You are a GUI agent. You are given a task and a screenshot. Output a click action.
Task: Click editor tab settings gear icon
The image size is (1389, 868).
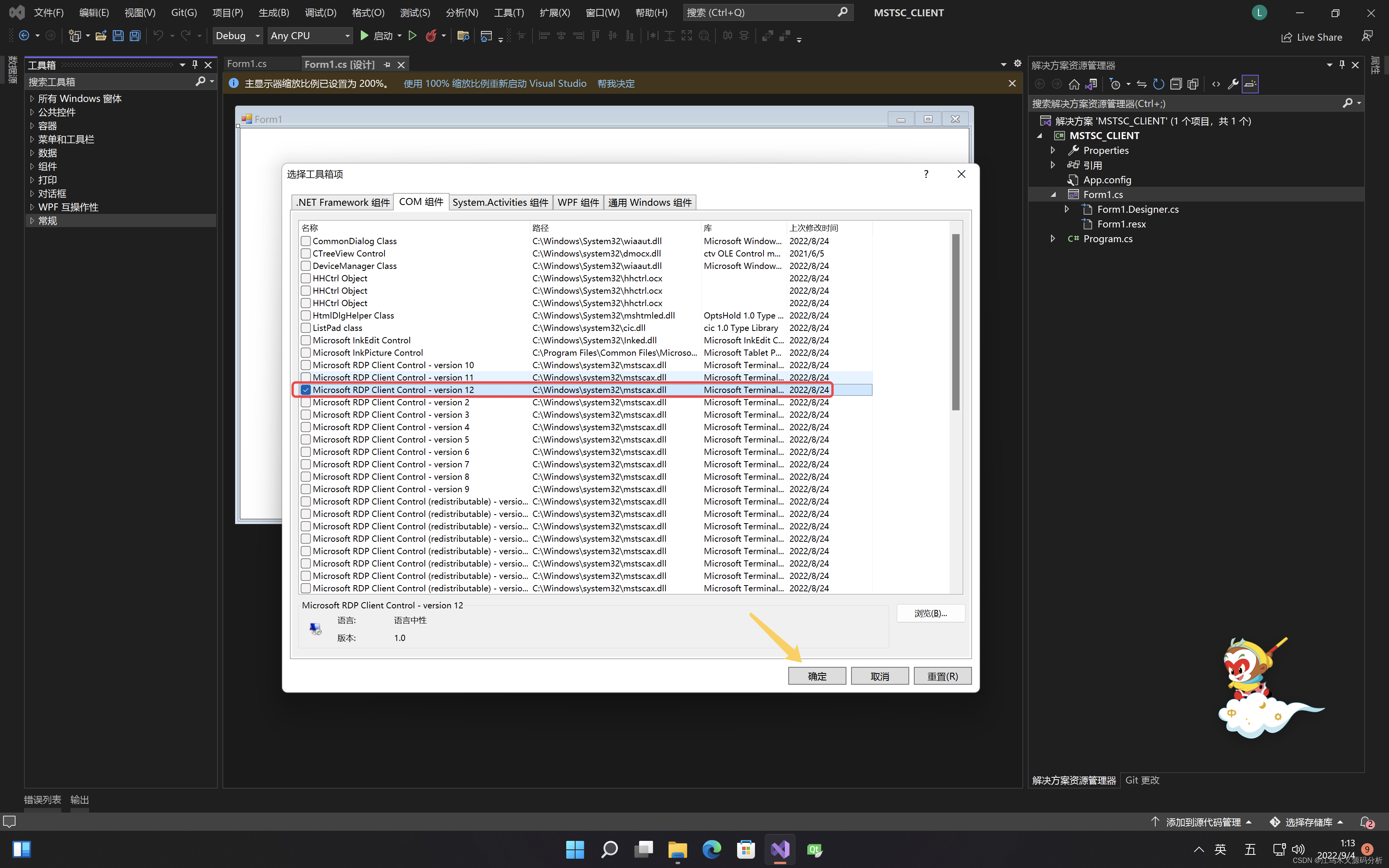[1017, 64]
